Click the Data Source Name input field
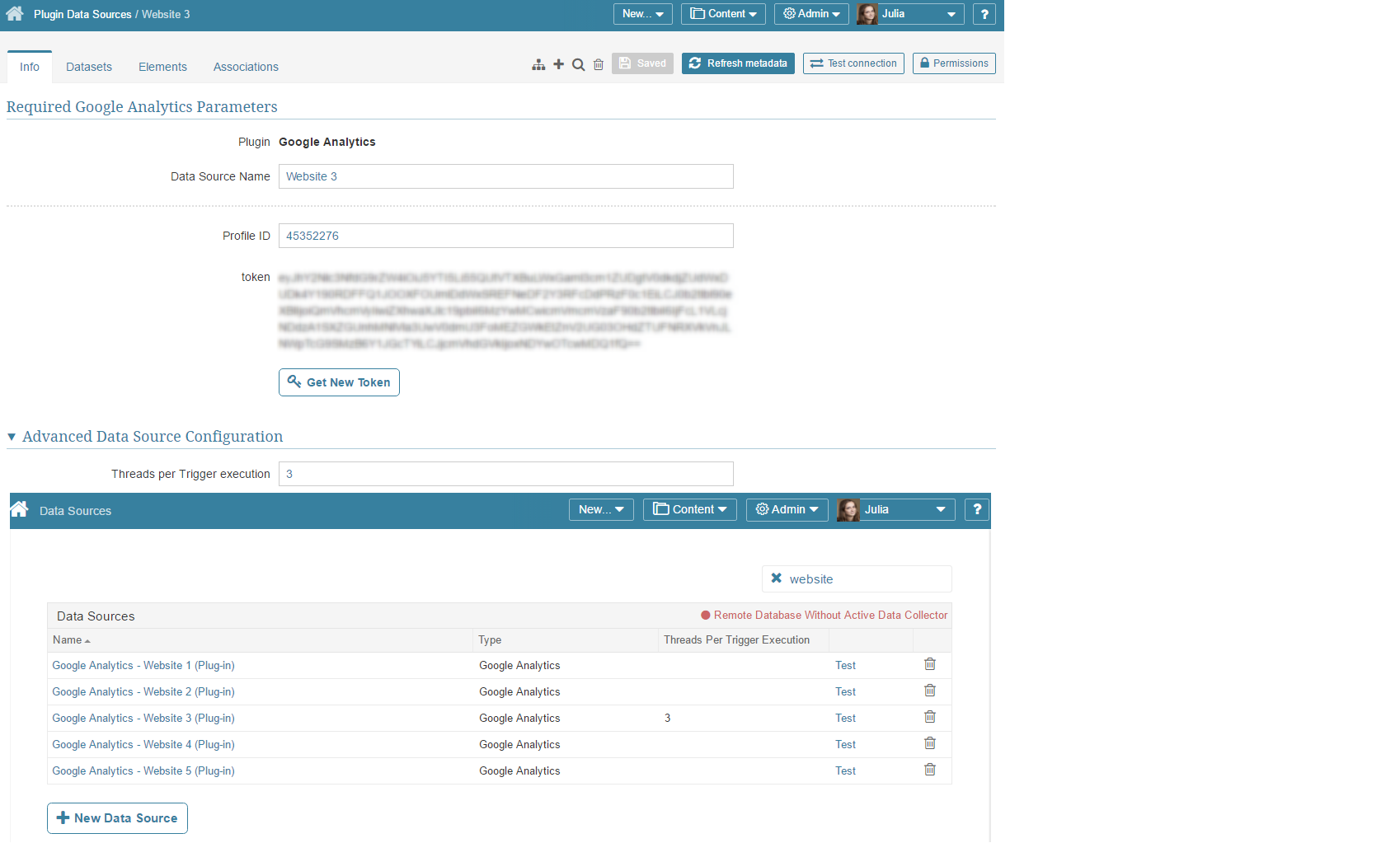This screenshot has height=843, width=1400. coord(506,176)
